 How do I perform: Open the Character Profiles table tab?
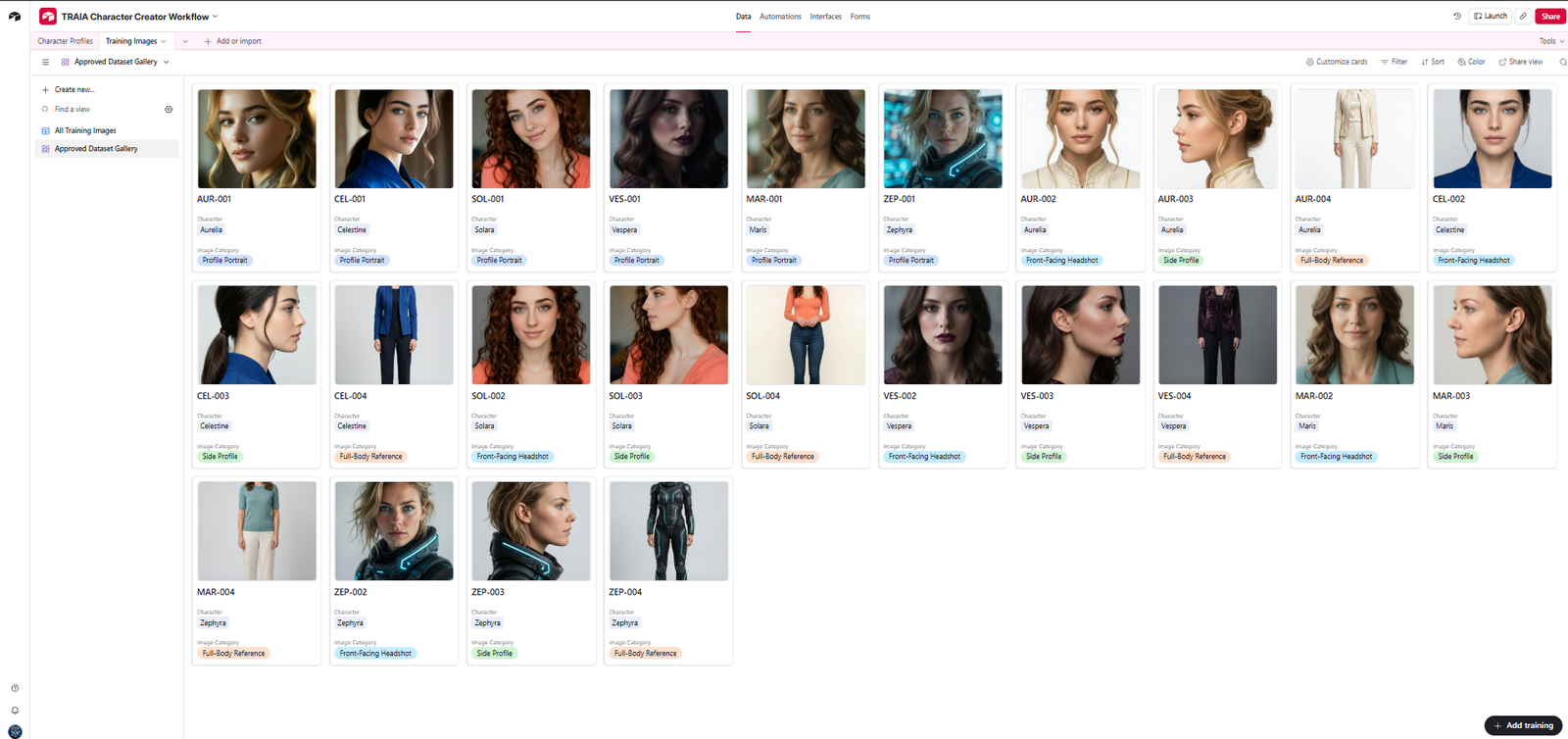[x=65, y=41]
